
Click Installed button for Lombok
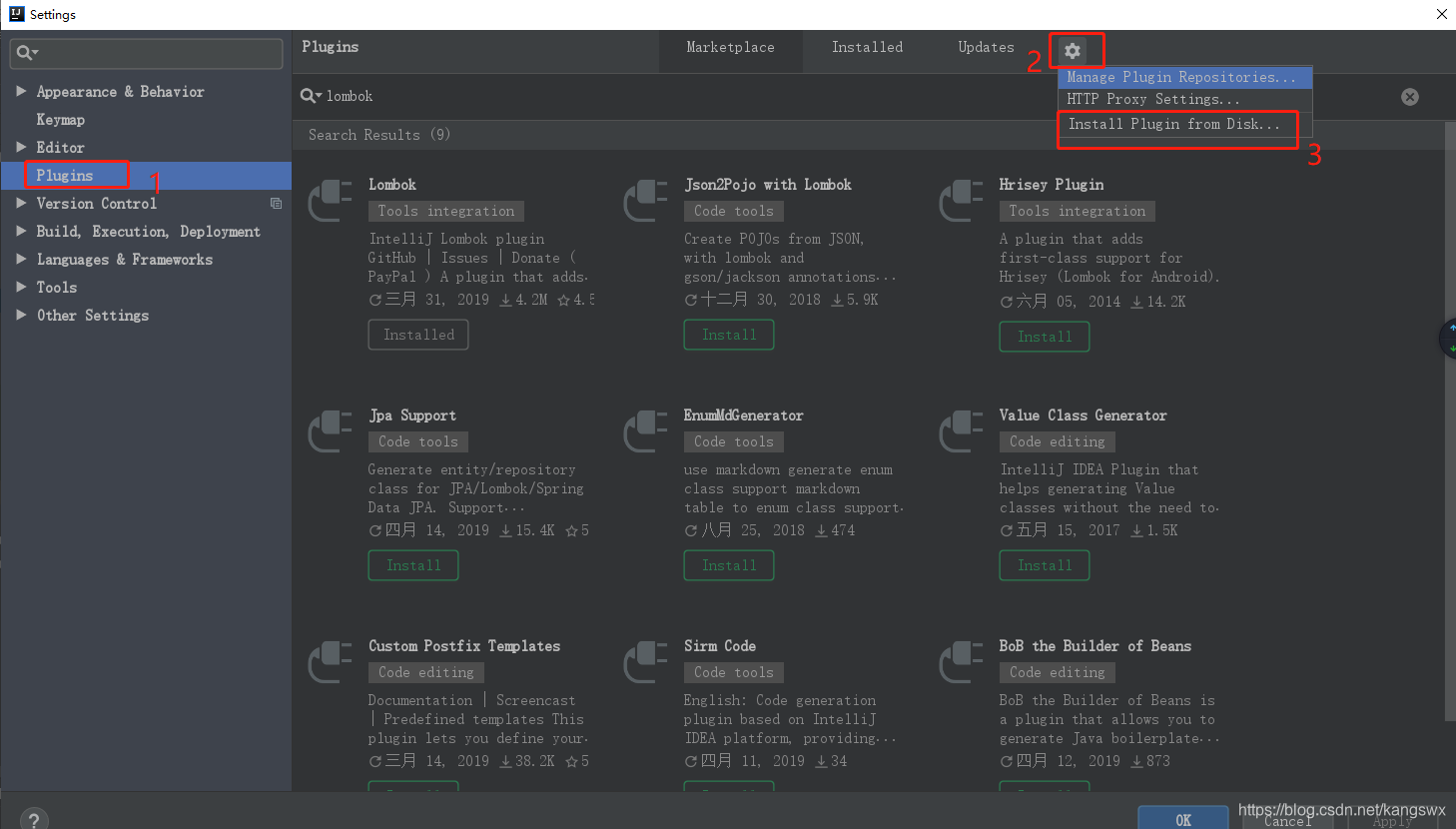click(418, 335)
